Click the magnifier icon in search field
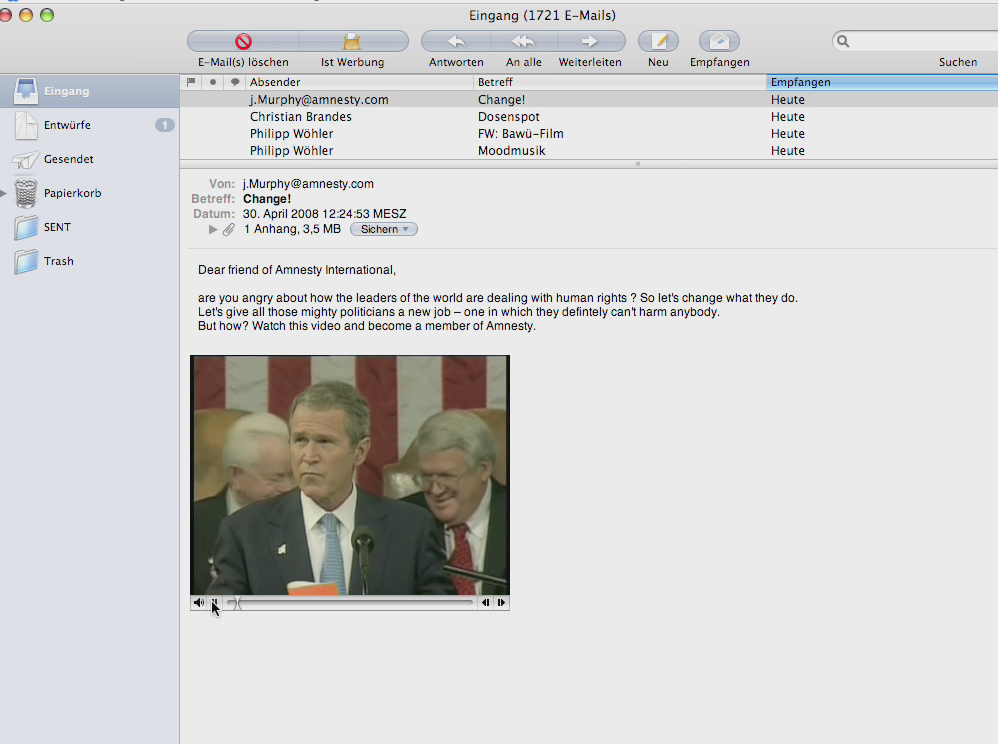This screenshot has width=998, height=744. [843, 41]
